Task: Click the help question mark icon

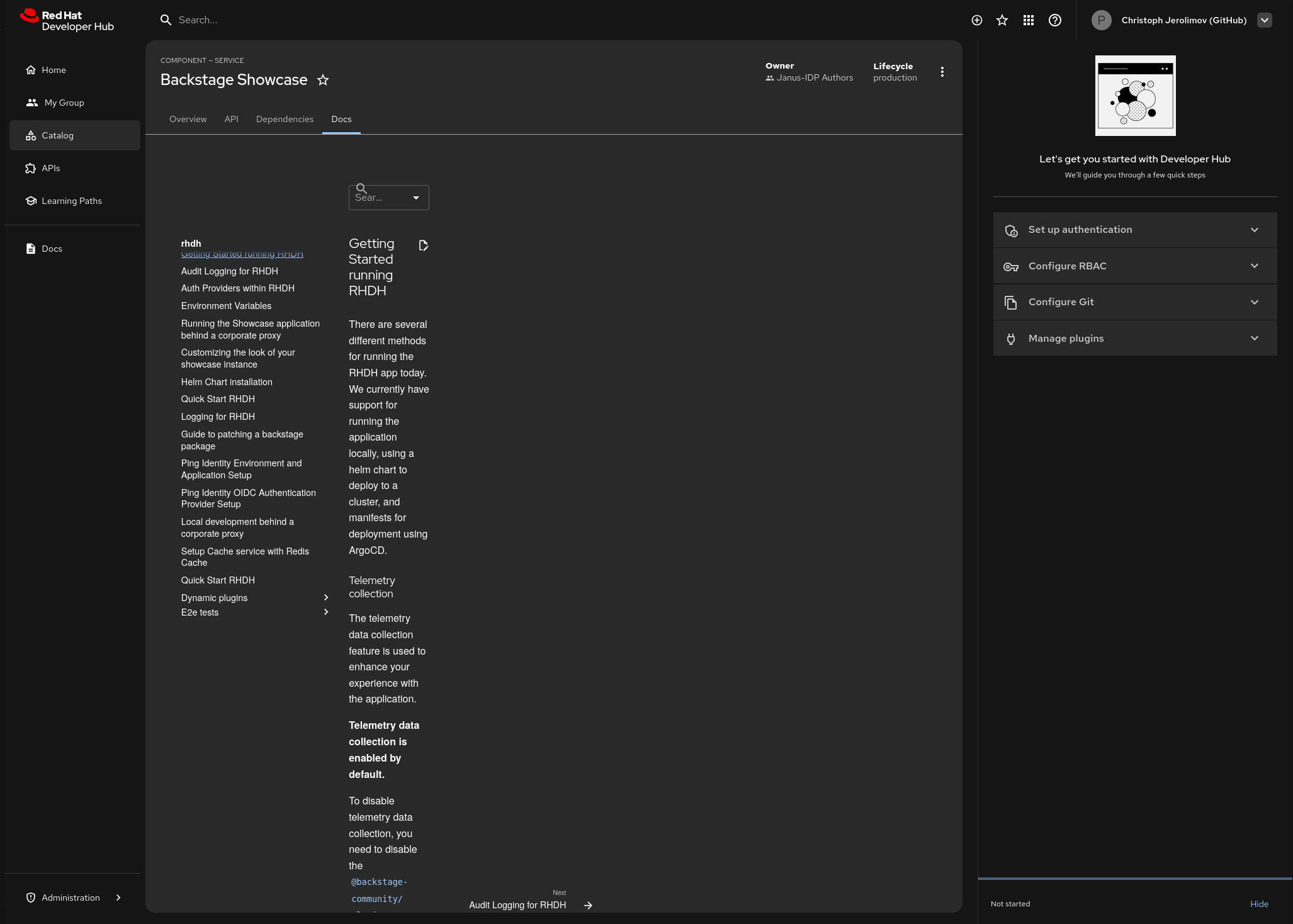Action: (1055, 20)
